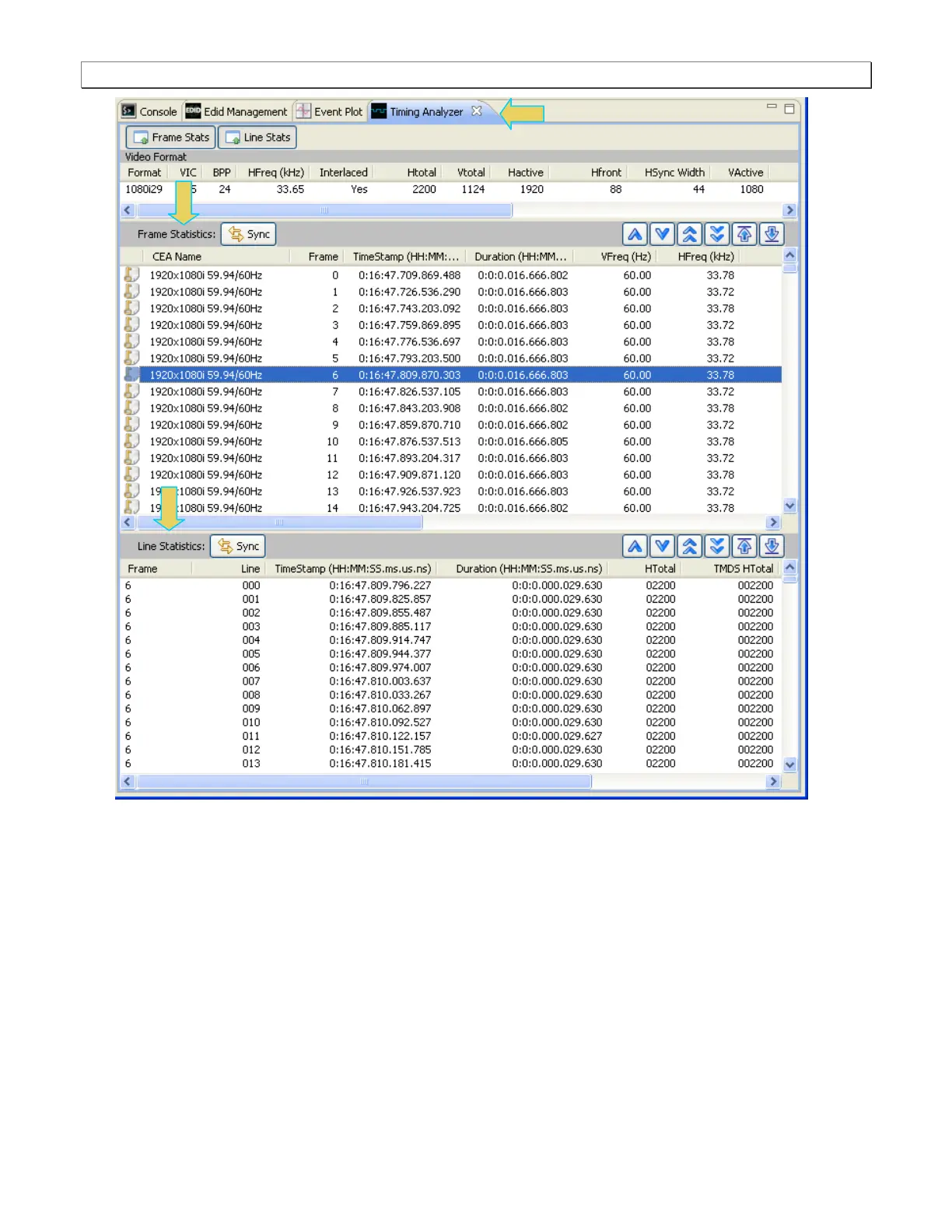Click the row icon for frame 2
Image resolution: width=952 pixels, height=1232 pixels.
point(132,308)
